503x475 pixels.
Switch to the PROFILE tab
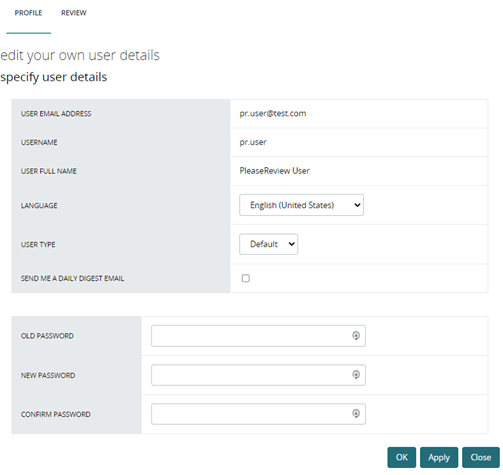(x=28, y=13)
